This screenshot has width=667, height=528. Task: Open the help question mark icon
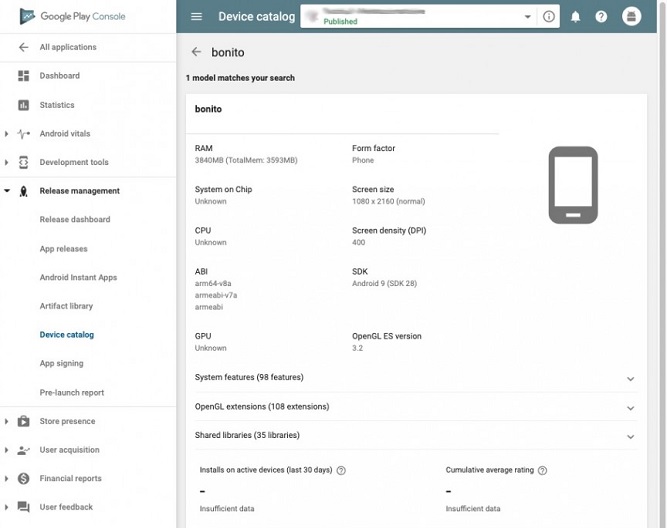click(601, 17)
